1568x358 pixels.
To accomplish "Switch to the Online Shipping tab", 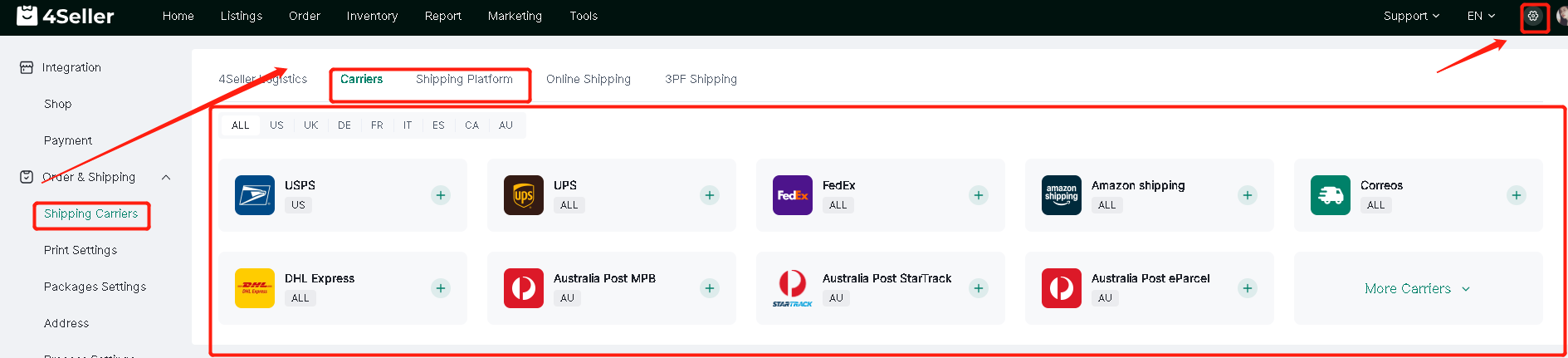I will pyautogui.click(x=589, y=79).
